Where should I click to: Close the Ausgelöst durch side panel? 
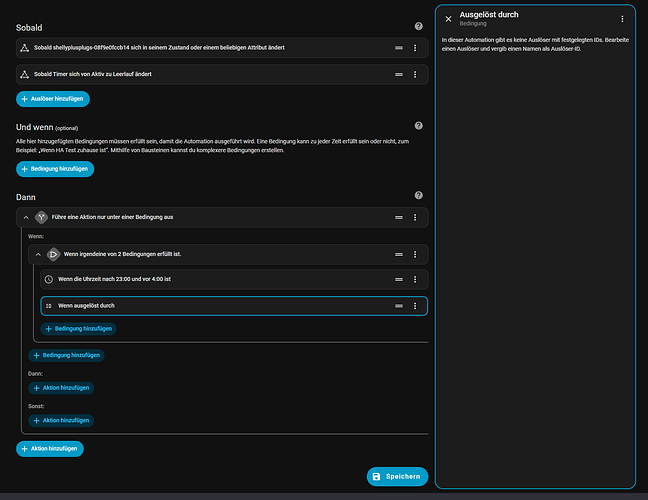point(448,19)
